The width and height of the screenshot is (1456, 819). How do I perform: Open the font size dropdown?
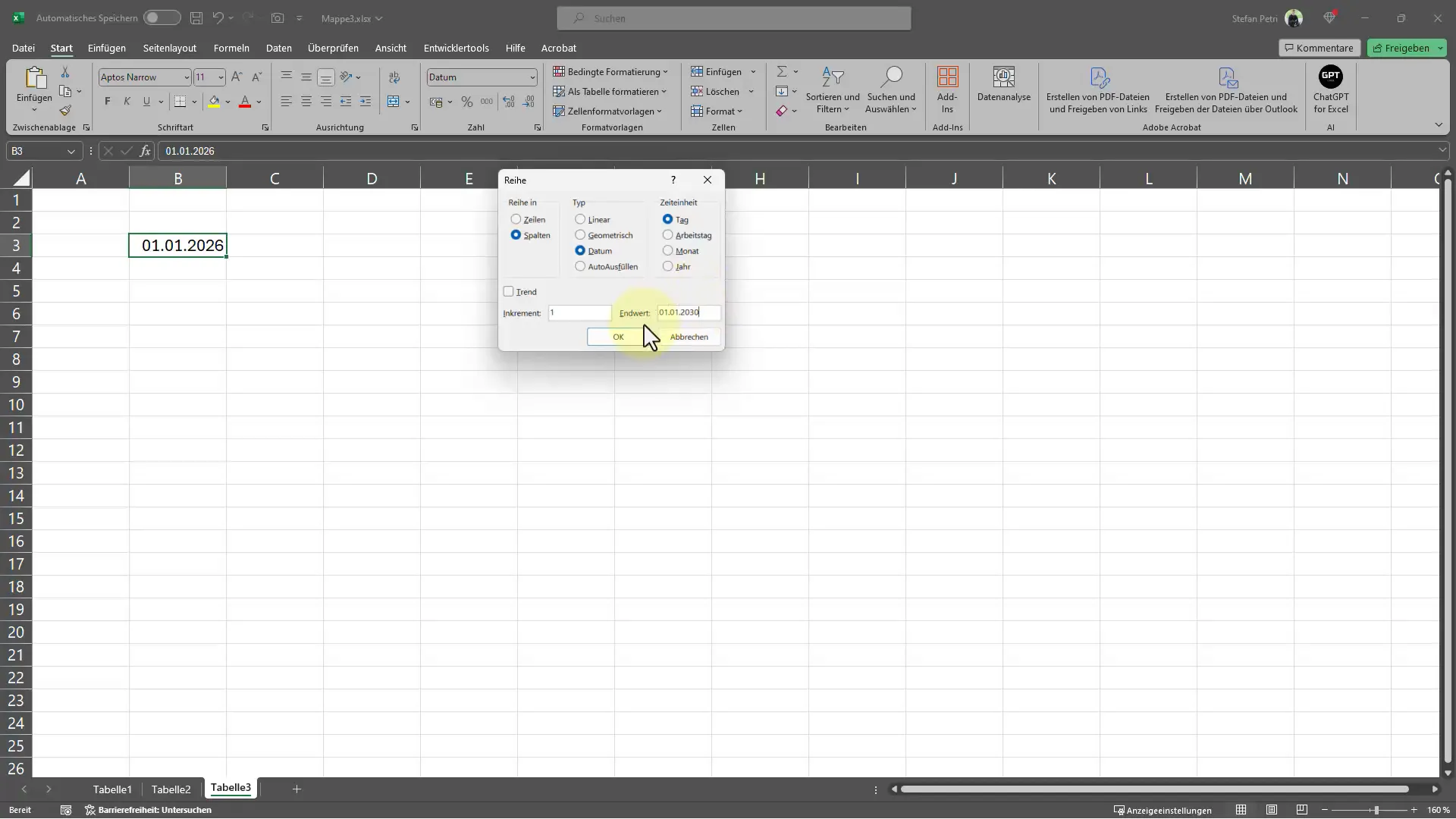point(221,77)
